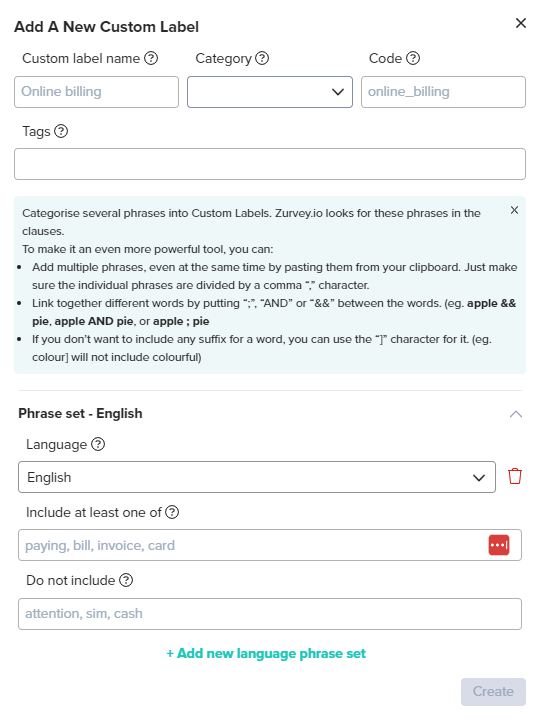Click help icon beside Category label
Viewport: 540px width, 721px height.
click(x=262, y=58)
